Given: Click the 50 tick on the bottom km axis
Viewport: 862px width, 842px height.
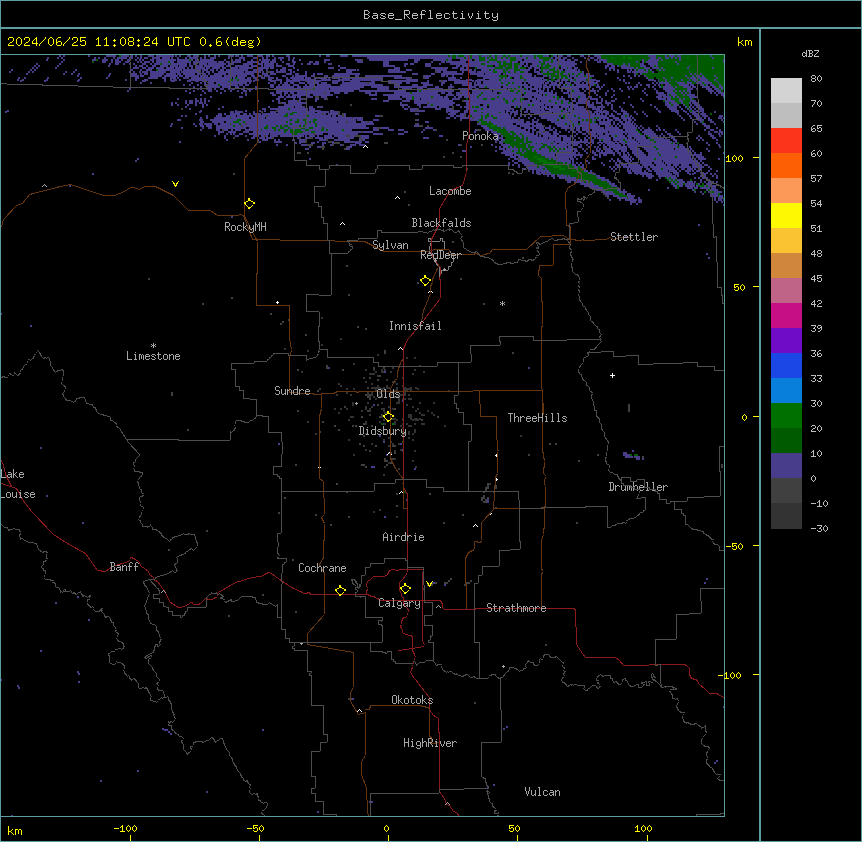Looking at the screenshot, I should click(514, 828).
